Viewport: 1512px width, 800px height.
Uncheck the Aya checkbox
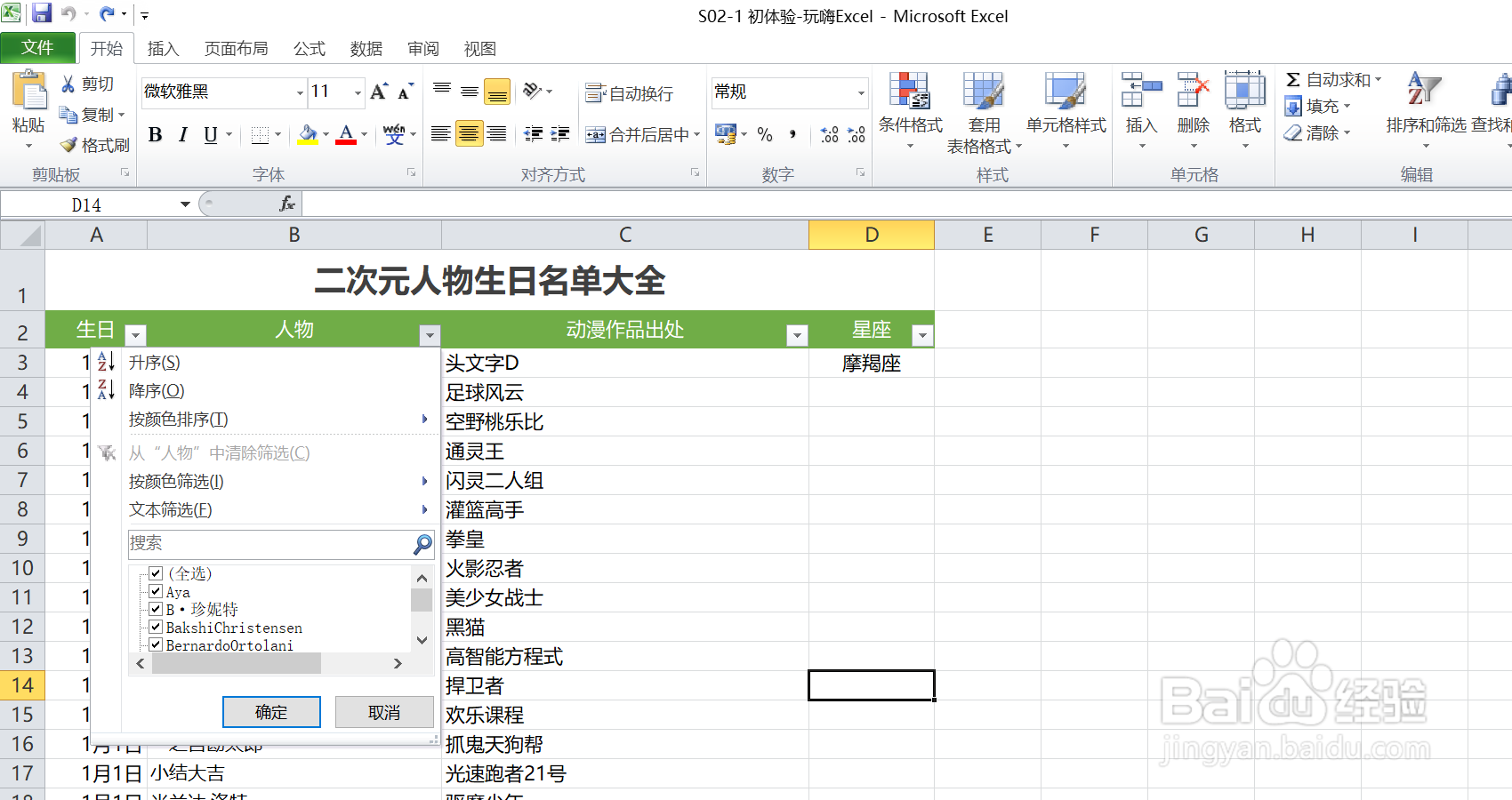(x=156, y=591)
